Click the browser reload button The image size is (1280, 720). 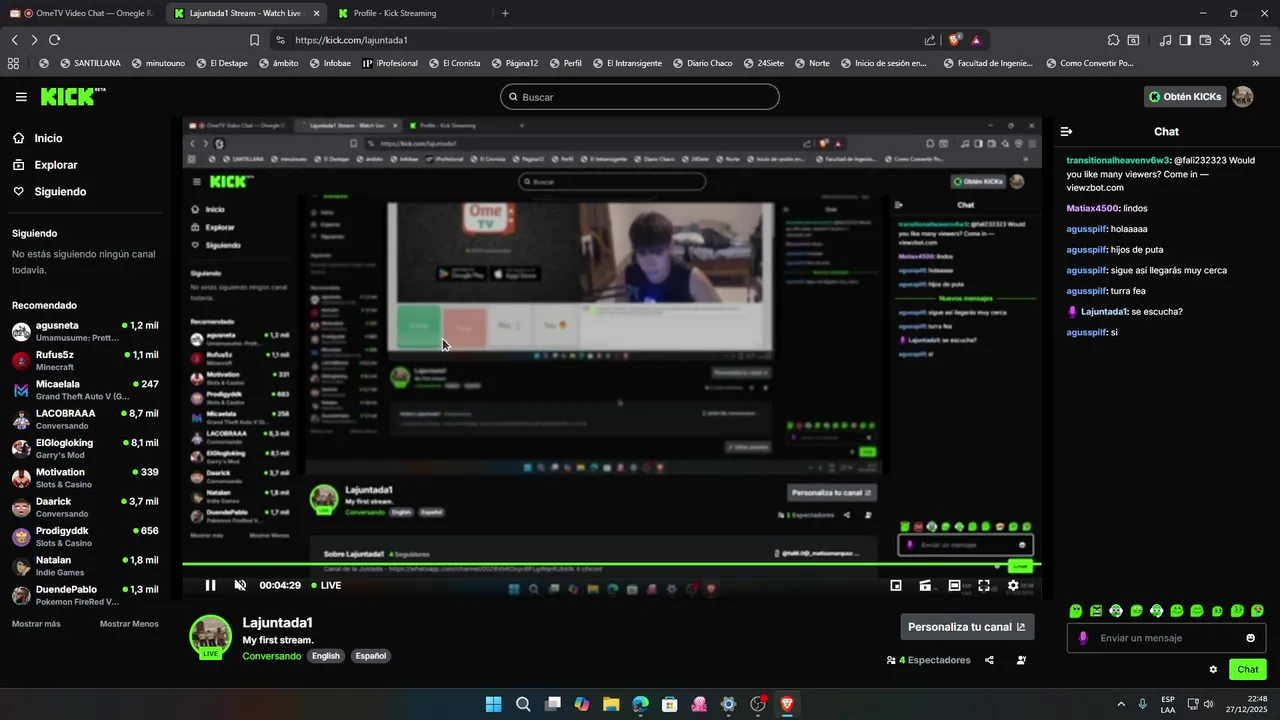(54, 40)
